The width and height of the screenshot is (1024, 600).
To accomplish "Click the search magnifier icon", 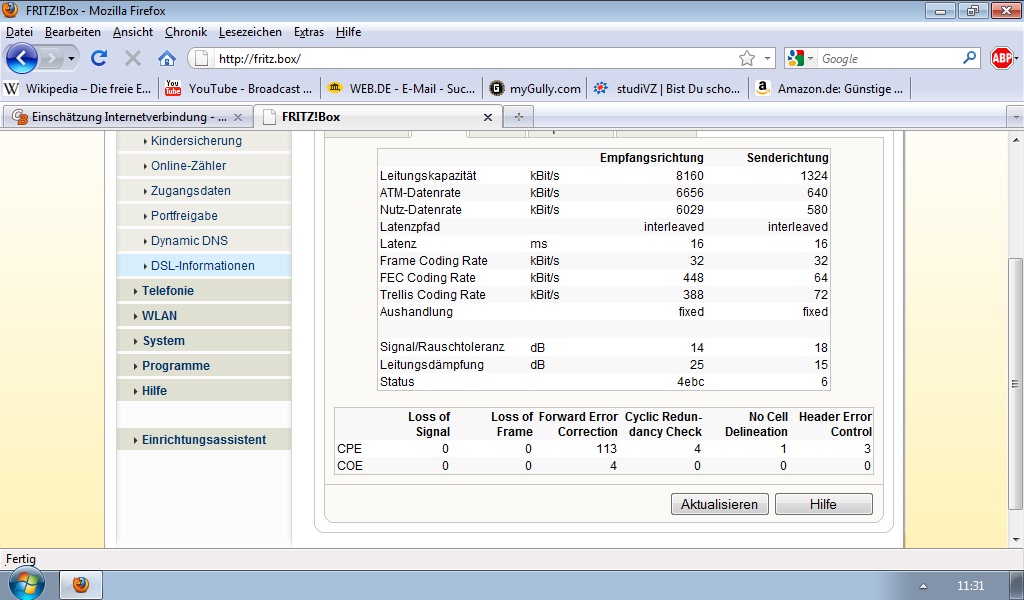I will [x=969, y=59].
